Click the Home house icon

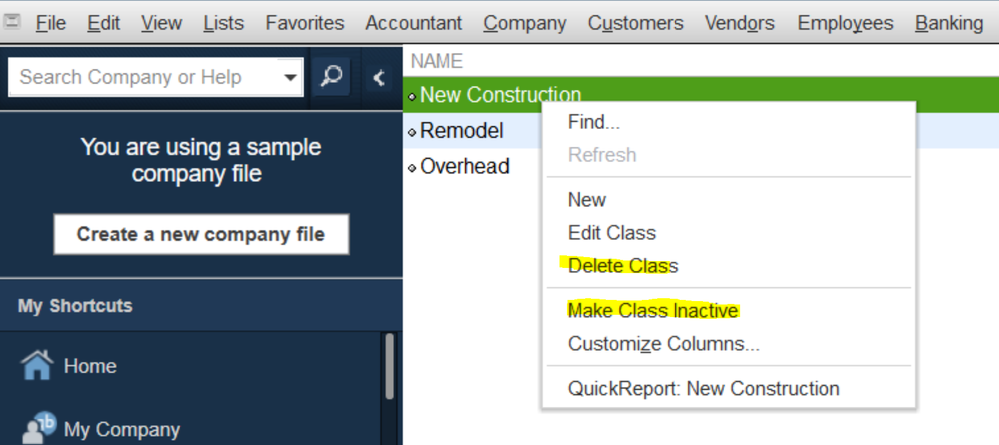point(37,366)
